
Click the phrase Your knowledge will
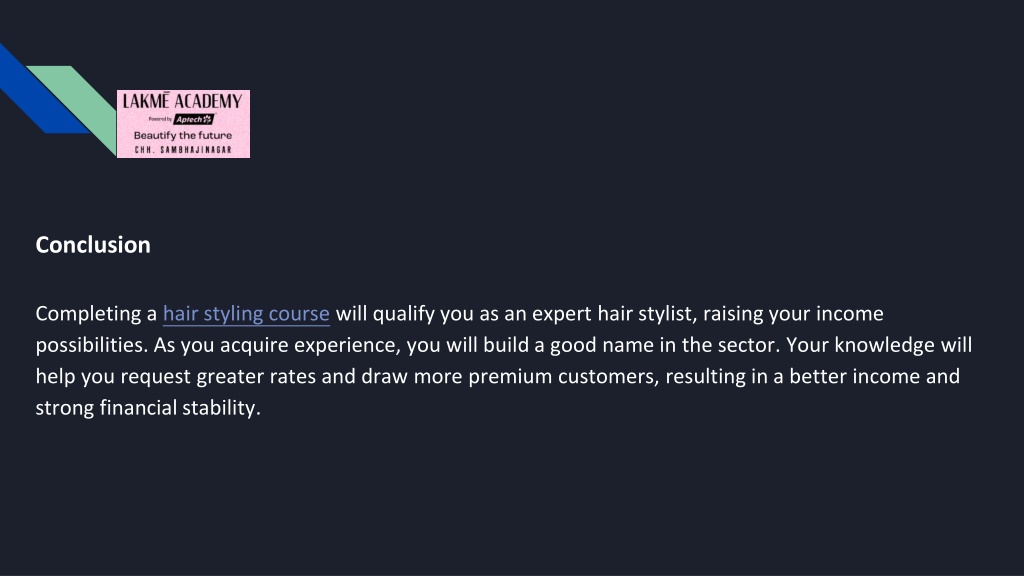point(879,345)
